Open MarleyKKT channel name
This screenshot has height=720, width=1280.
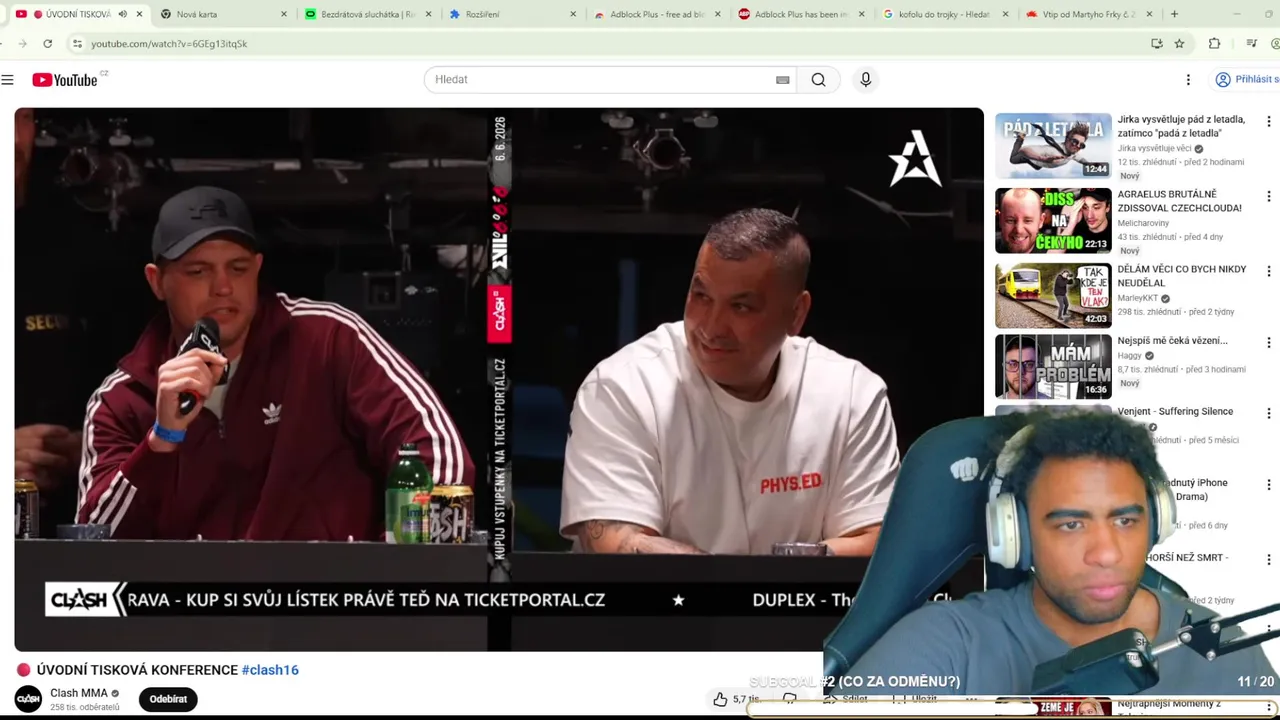[1138, 298]
